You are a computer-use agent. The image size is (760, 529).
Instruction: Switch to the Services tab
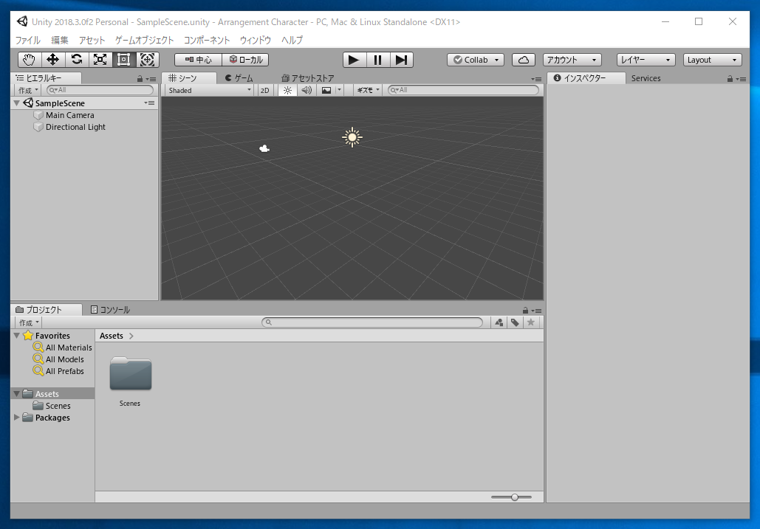646,78
